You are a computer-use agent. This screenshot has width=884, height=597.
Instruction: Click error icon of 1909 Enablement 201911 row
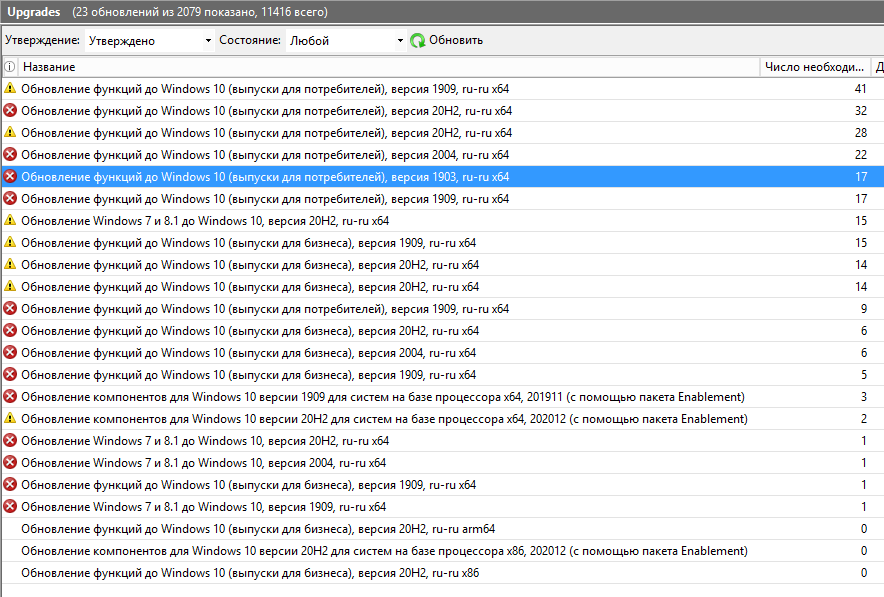point(10,396)
